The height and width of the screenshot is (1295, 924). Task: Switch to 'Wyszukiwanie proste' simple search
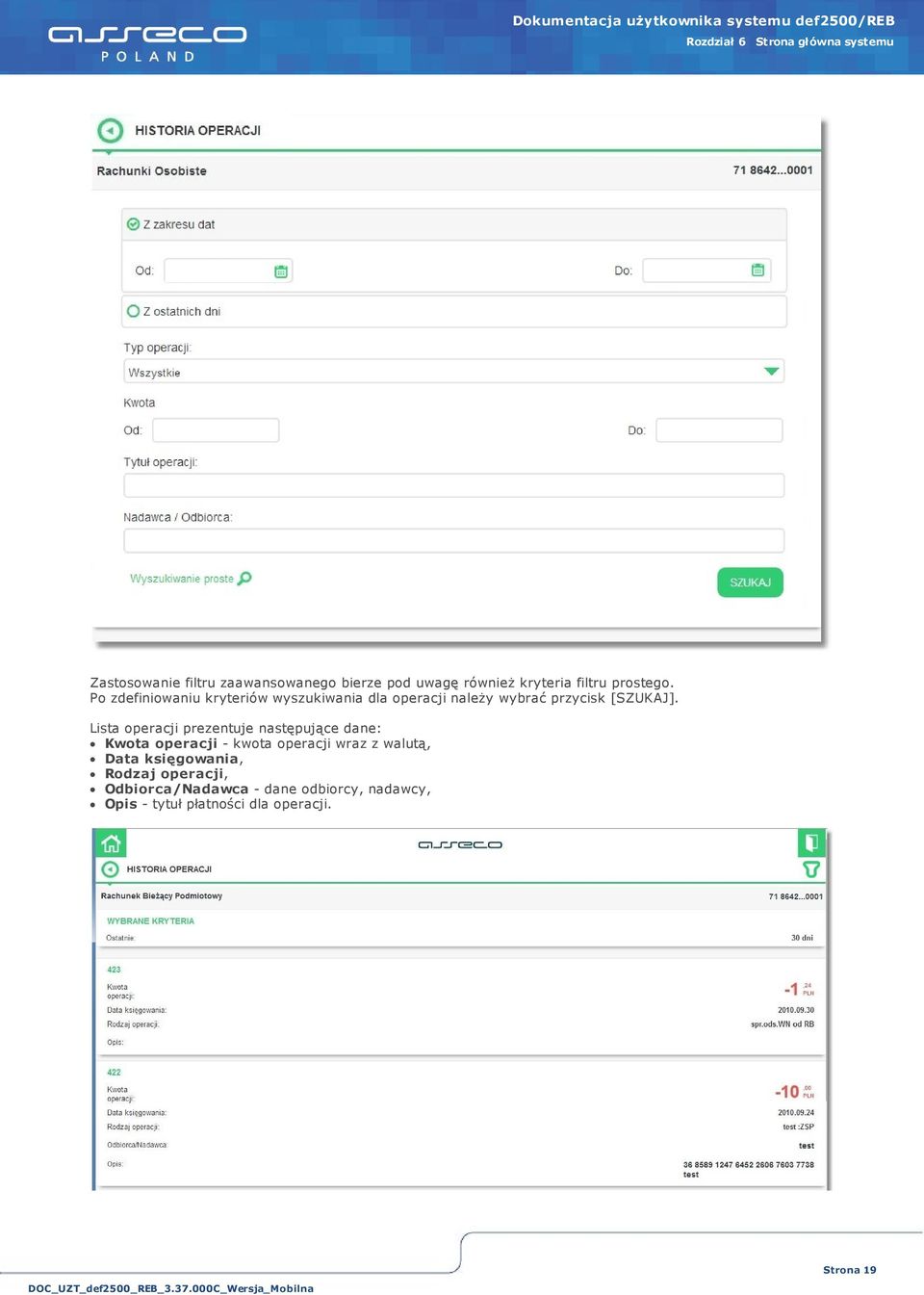(191, 579)
